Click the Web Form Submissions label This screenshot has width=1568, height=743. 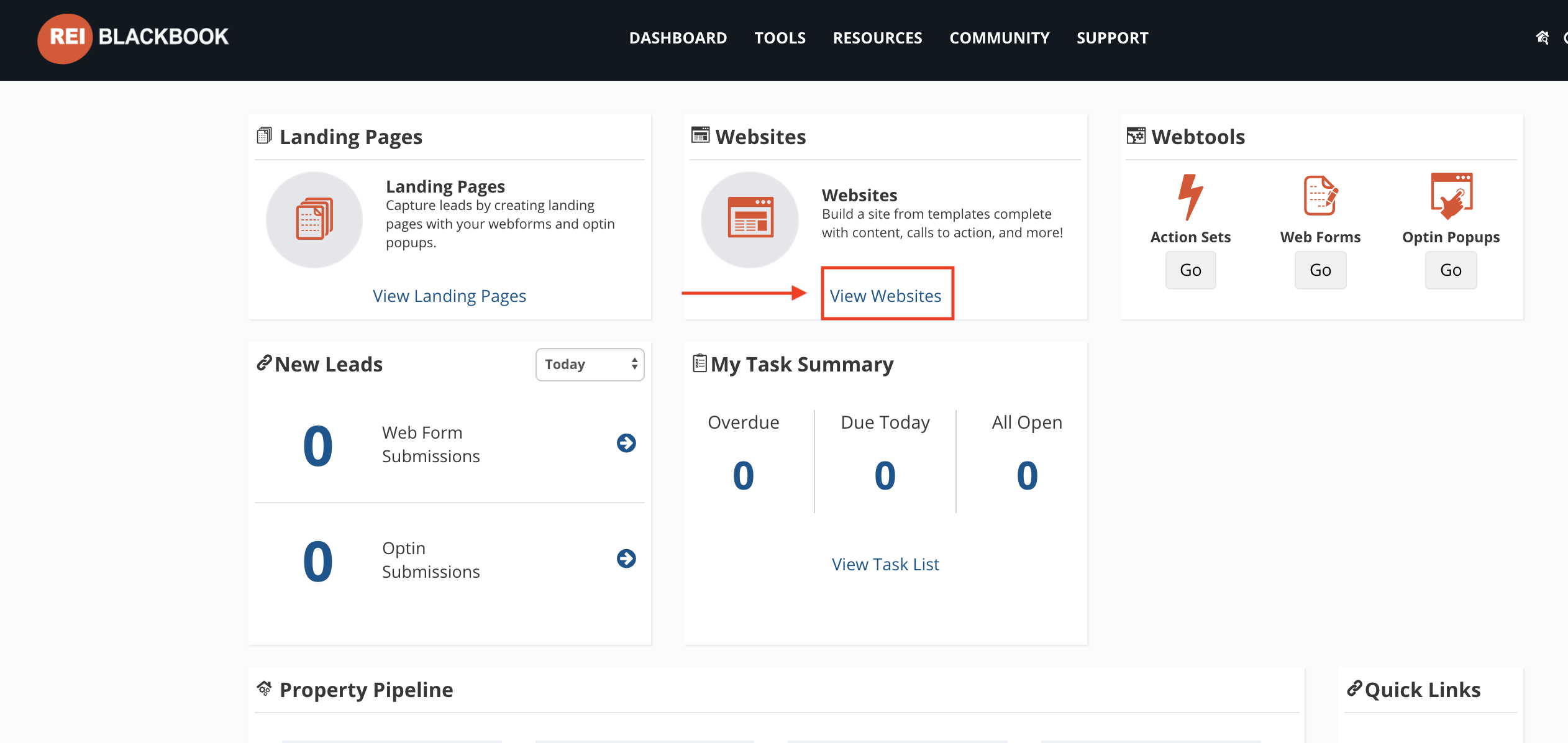[x=431, y=444]
